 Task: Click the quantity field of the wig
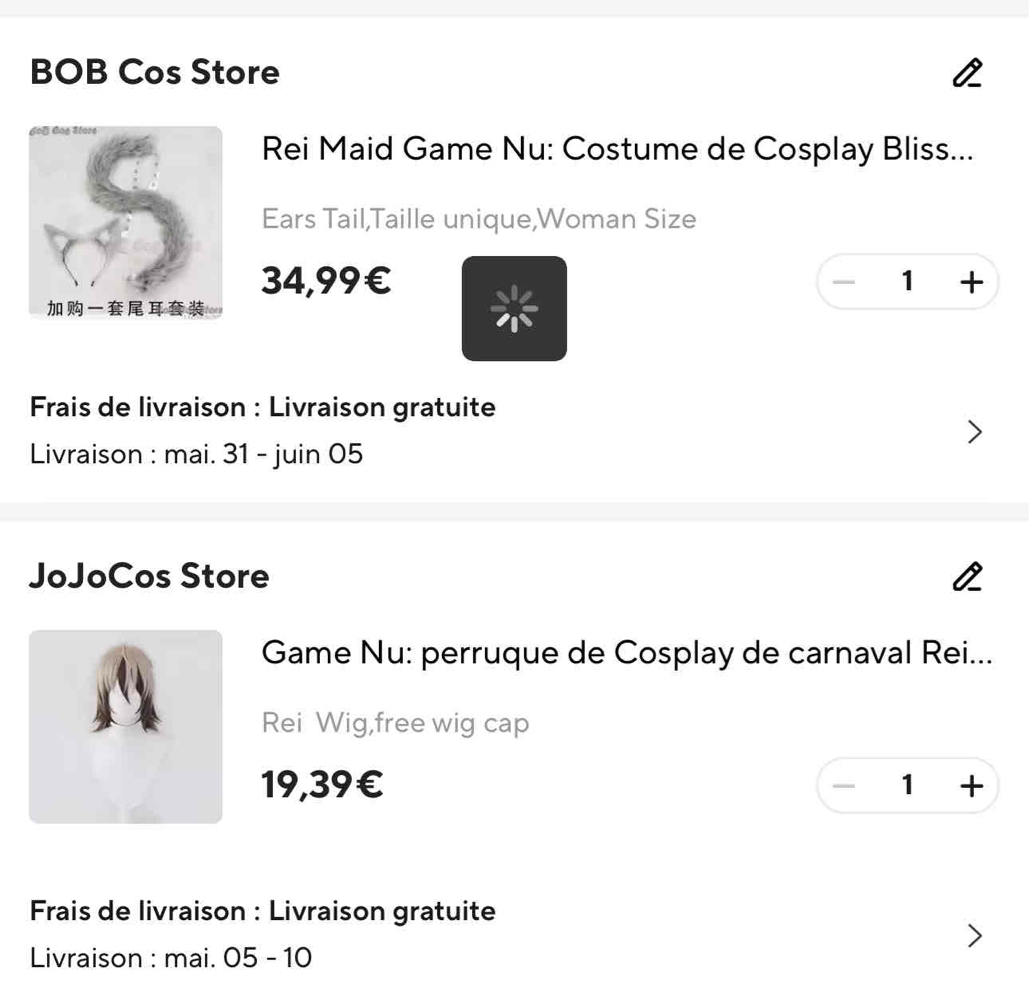pos(907,786)
